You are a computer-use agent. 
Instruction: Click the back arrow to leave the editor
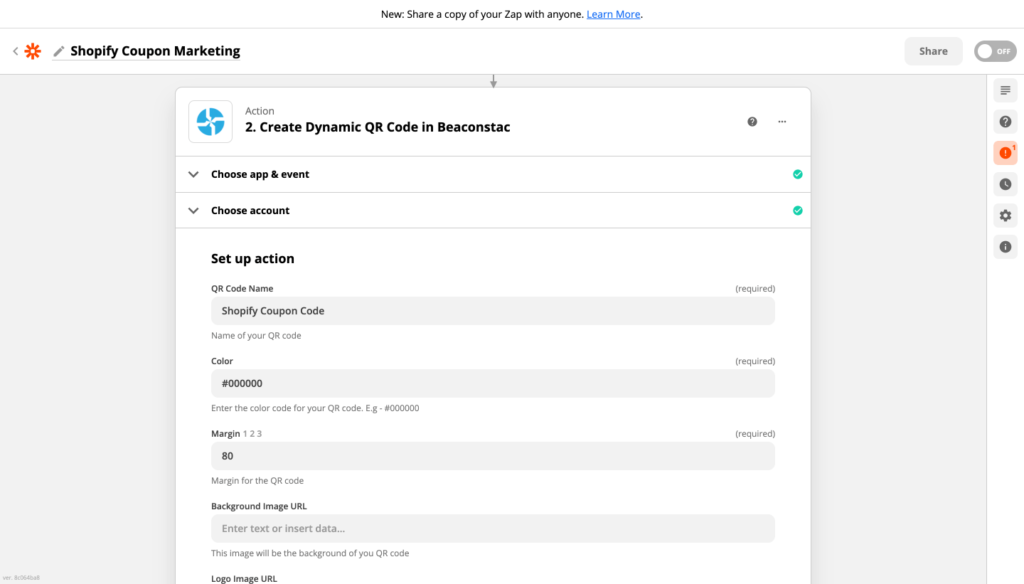[x=14, y=50]
